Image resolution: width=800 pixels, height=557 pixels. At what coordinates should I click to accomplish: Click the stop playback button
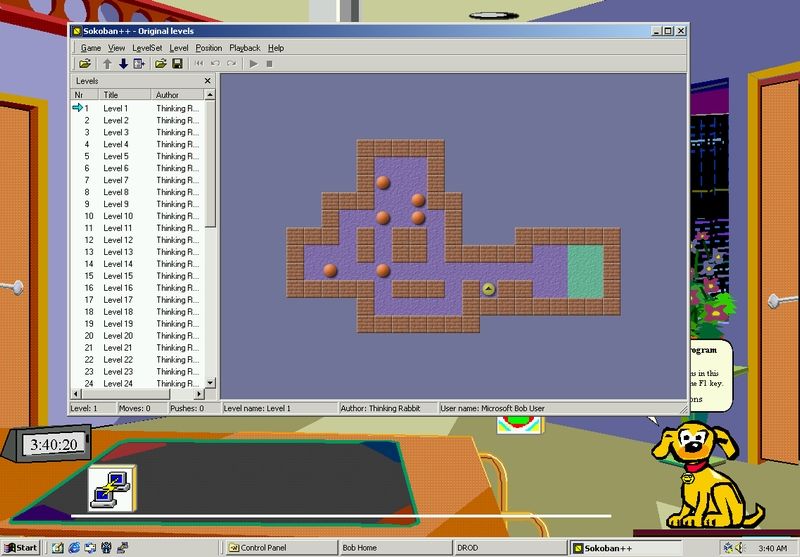269,64
